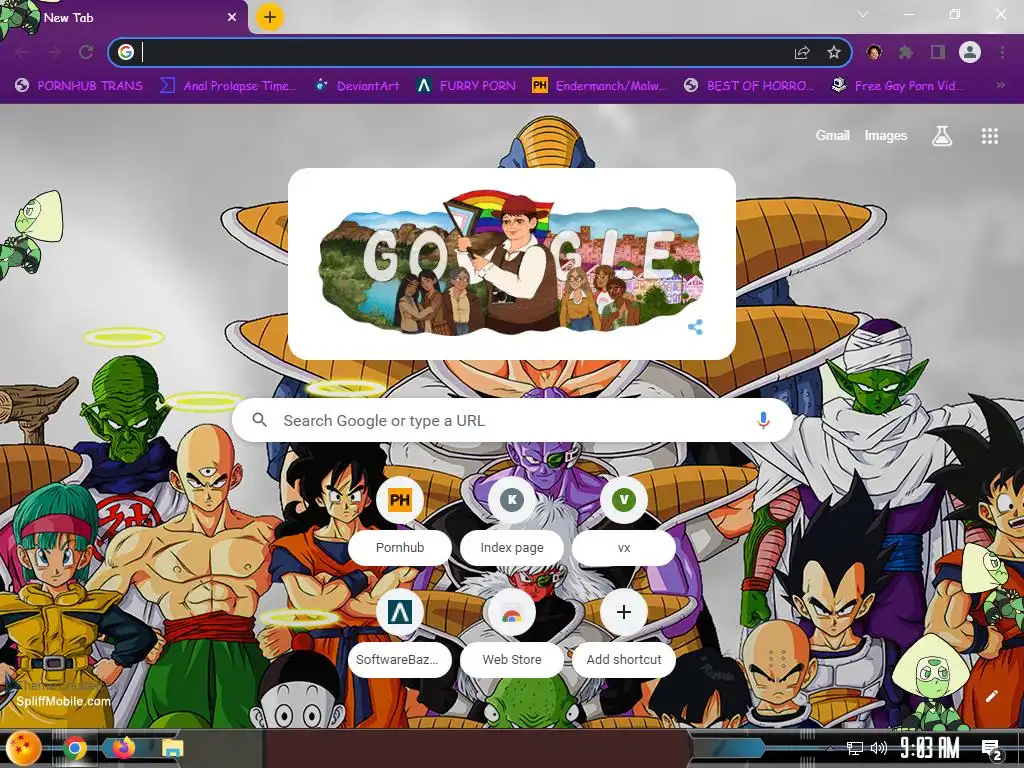Share this page icon in address bar
This screenshot has height=768, width=1024.
click(x=802, y=52)
